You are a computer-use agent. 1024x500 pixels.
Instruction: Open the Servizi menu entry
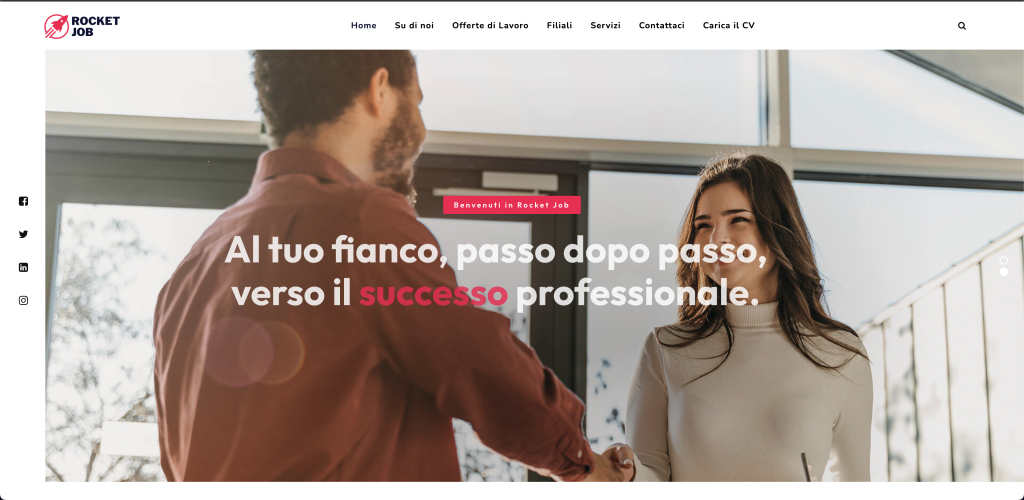tap(605, 25)
